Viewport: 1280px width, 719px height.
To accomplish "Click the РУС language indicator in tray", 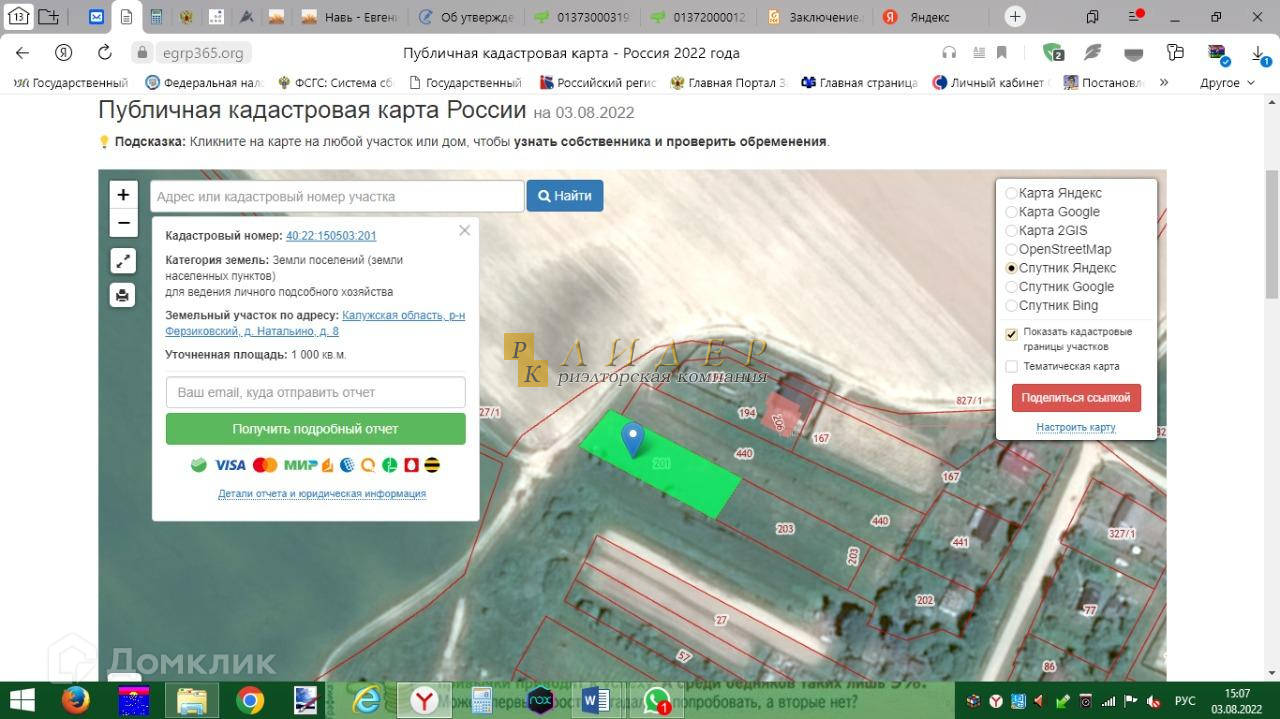I will click(1185, 701).
